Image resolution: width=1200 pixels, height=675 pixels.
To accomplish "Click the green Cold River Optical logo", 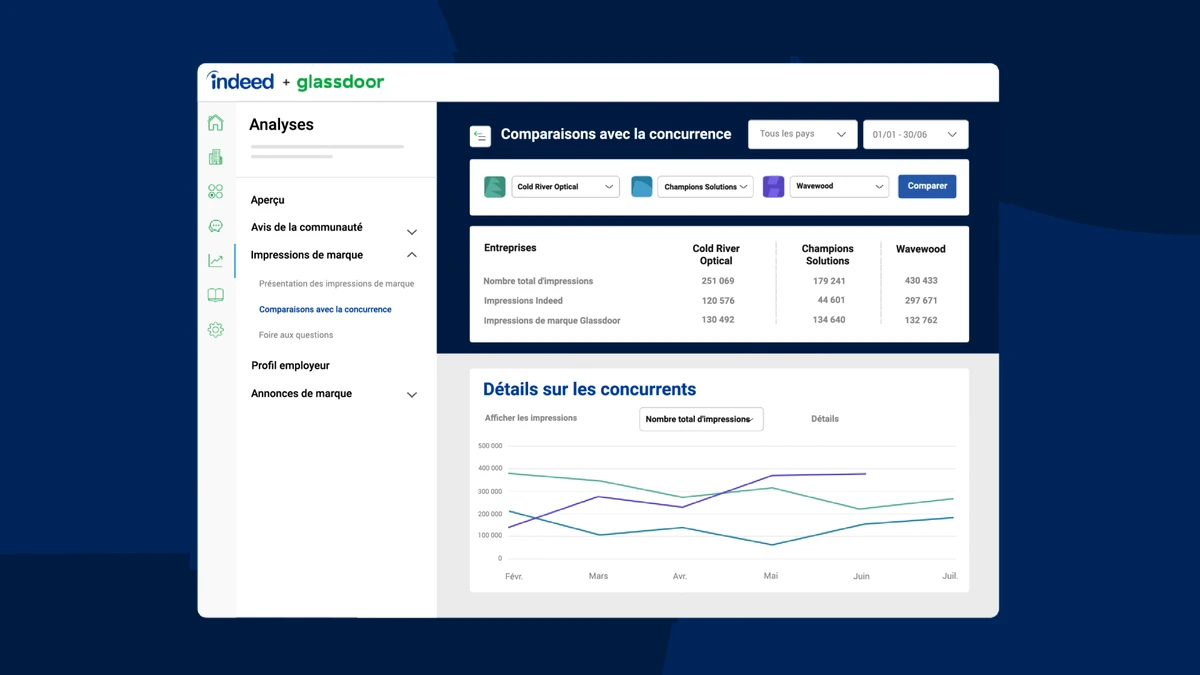I will [495, 187].
